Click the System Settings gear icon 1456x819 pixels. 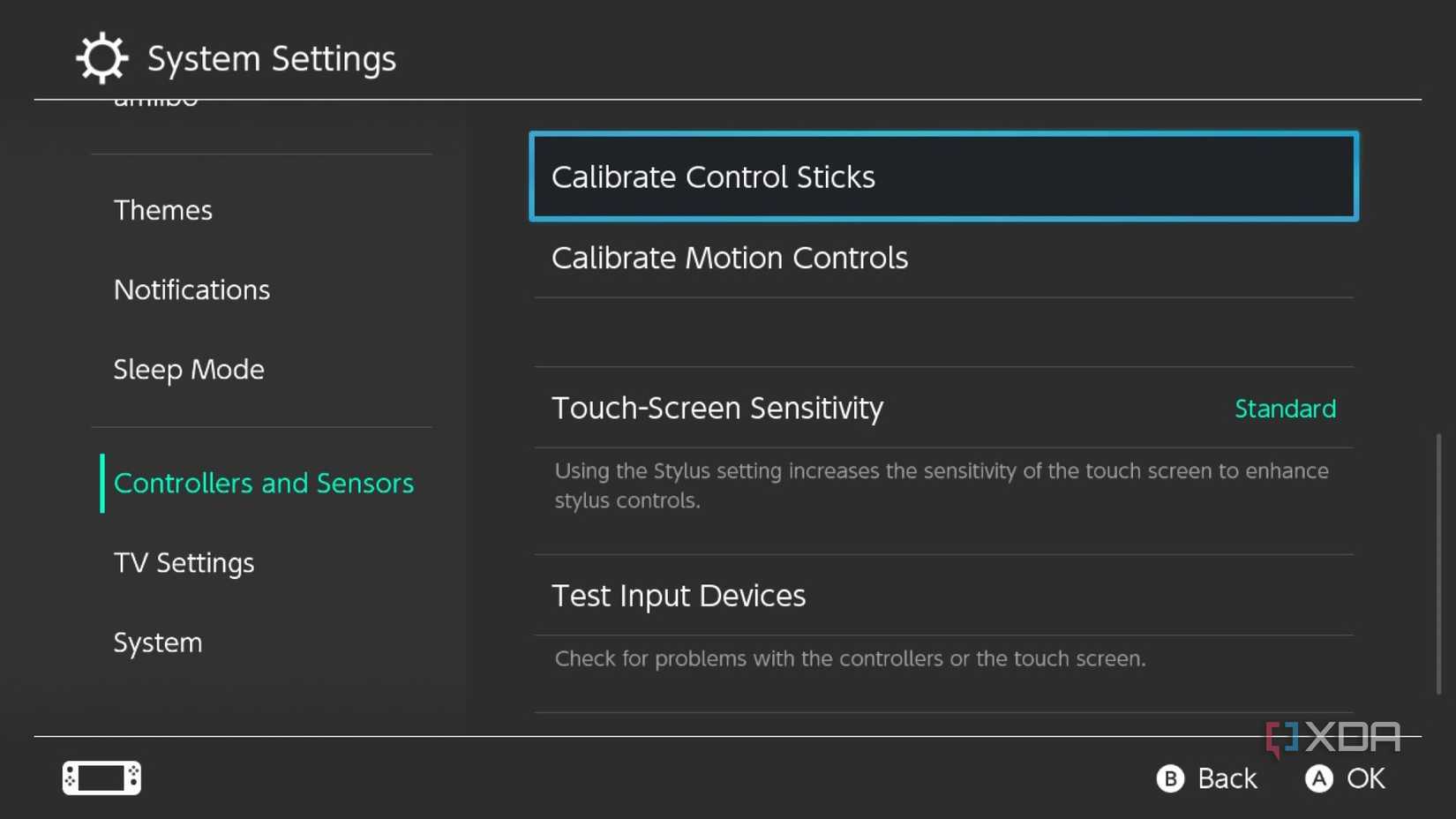[x=101, y=57]
